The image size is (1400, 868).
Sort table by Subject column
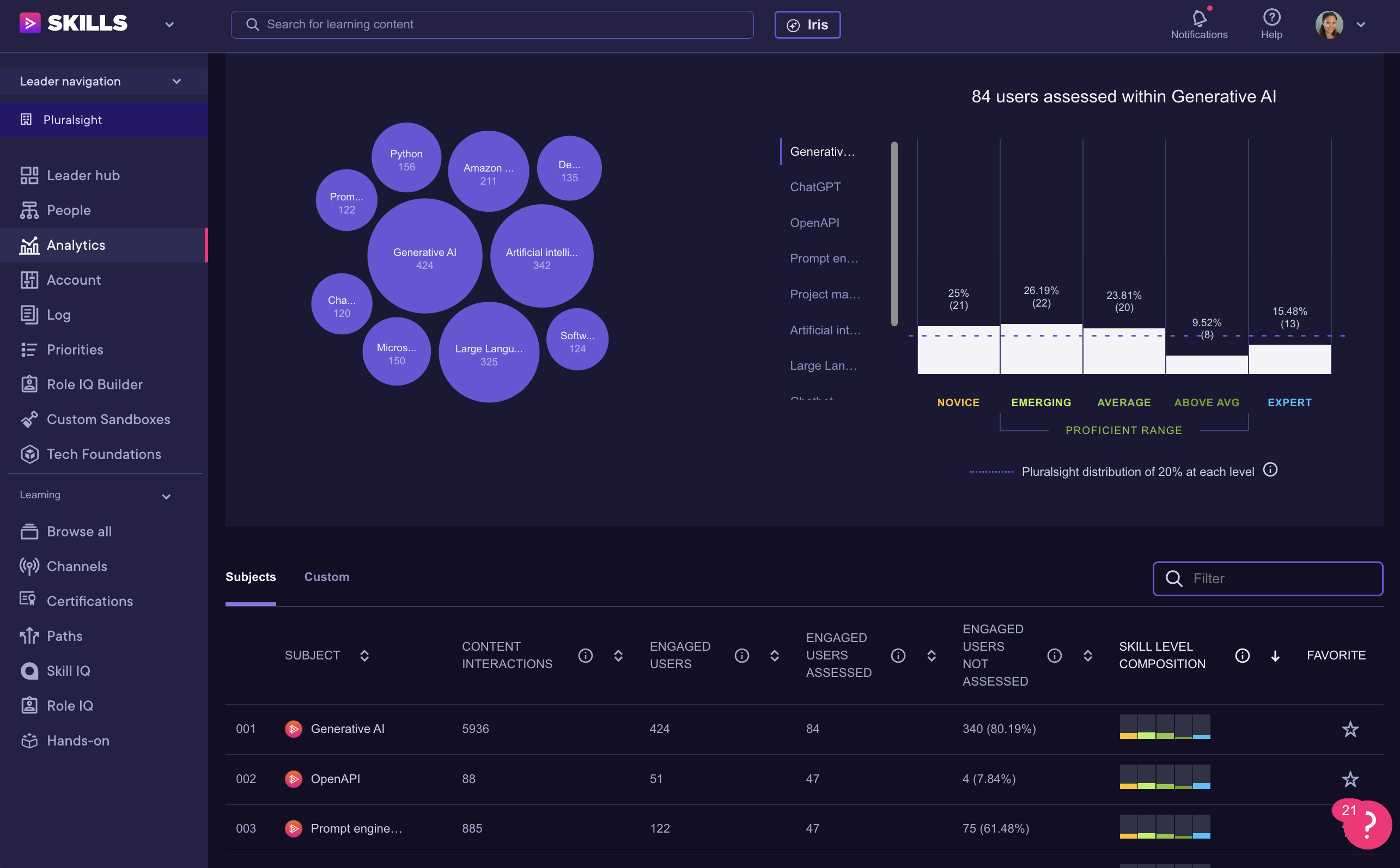coord(364,655)
